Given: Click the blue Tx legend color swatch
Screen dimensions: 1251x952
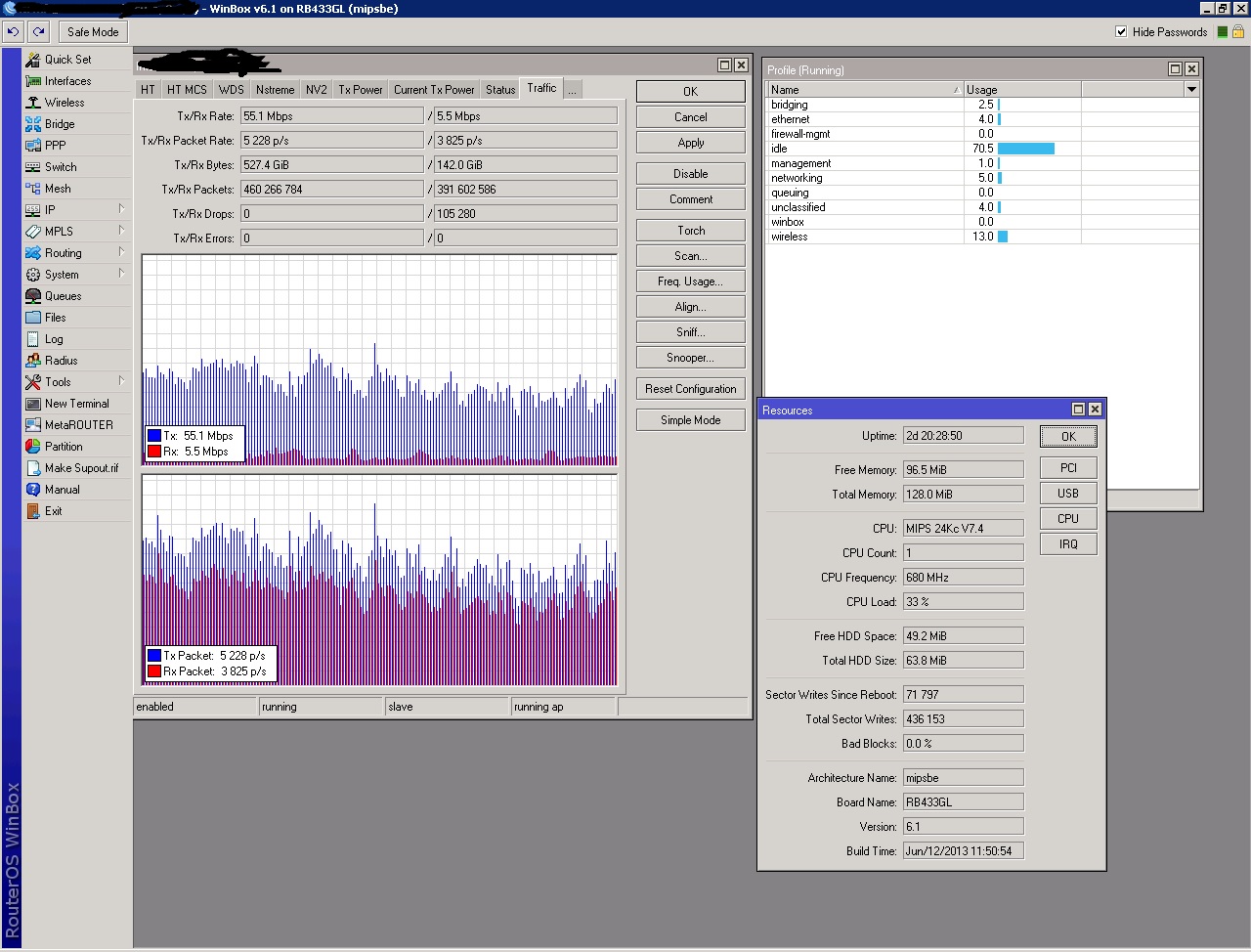Looking at the screenshot, I should 154,436.
